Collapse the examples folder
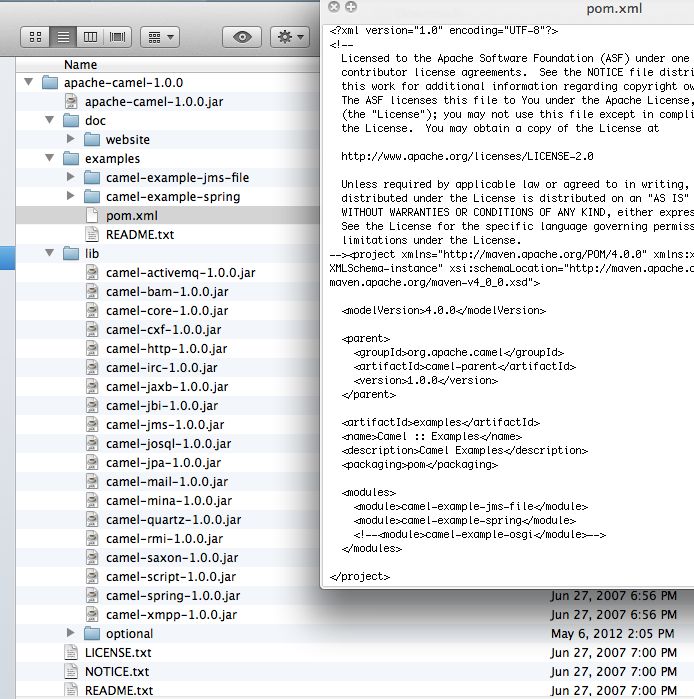This screenshot has height=699, width=694. coord(50,158)
